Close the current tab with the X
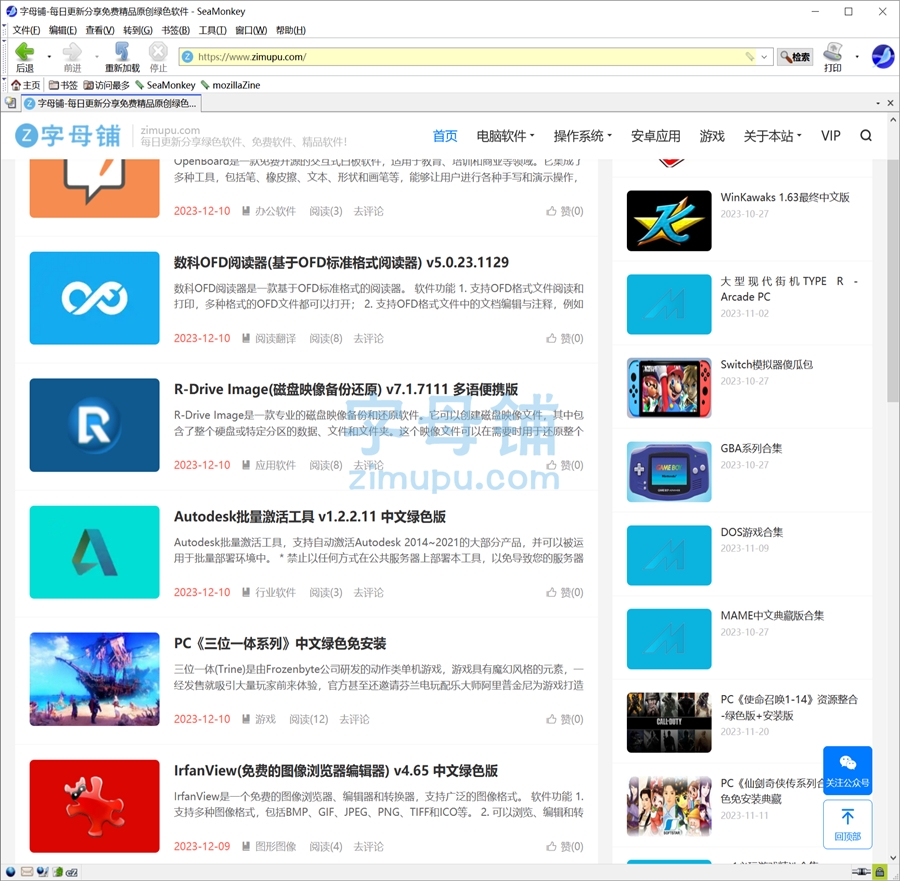900x881 pixels. coord(890,103)
